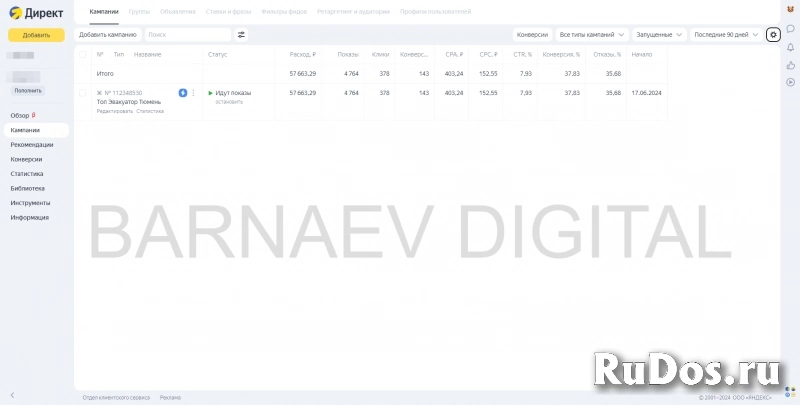Click the green play status icon

[x=210, y=93]
